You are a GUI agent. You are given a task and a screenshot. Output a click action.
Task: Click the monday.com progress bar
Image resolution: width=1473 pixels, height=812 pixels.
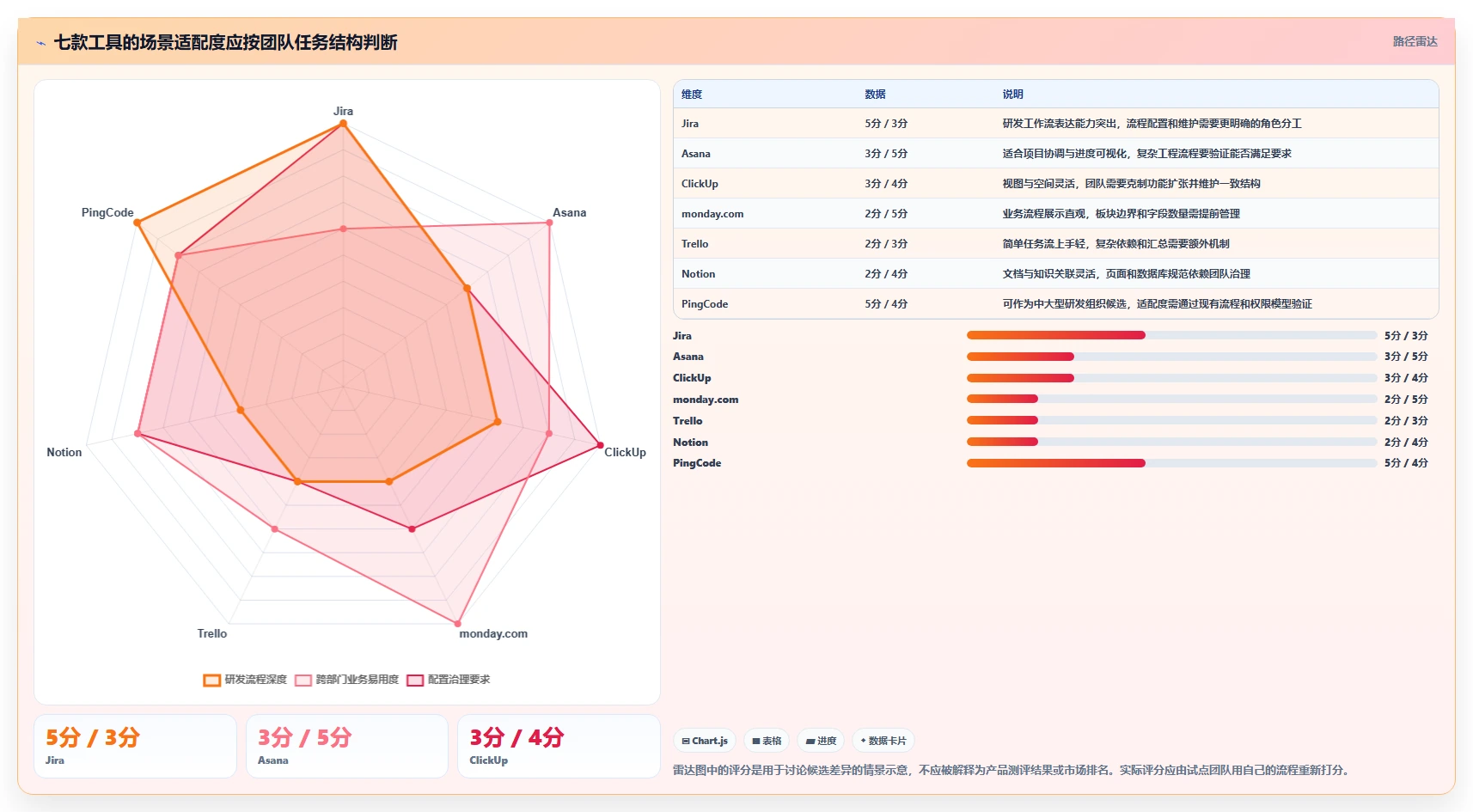click(x=1171, y=399)
